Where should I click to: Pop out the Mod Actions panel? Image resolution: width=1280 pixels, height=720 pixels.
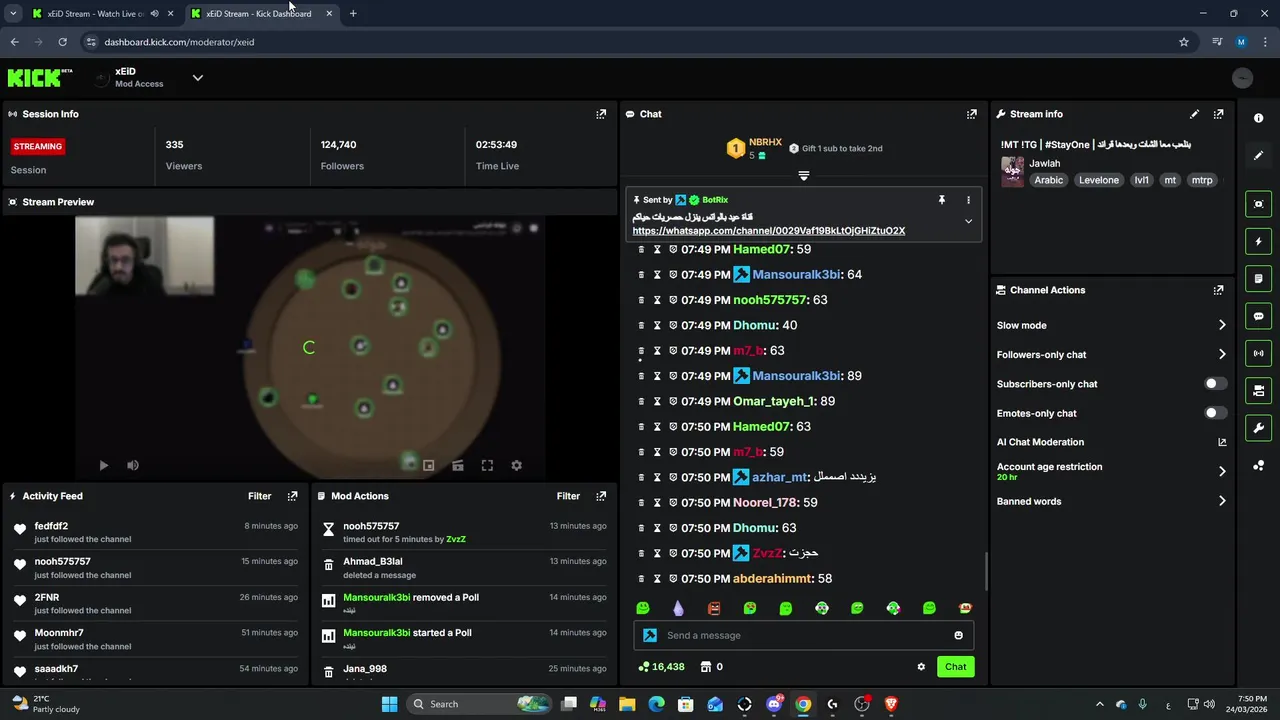click(x=601, y=496)
